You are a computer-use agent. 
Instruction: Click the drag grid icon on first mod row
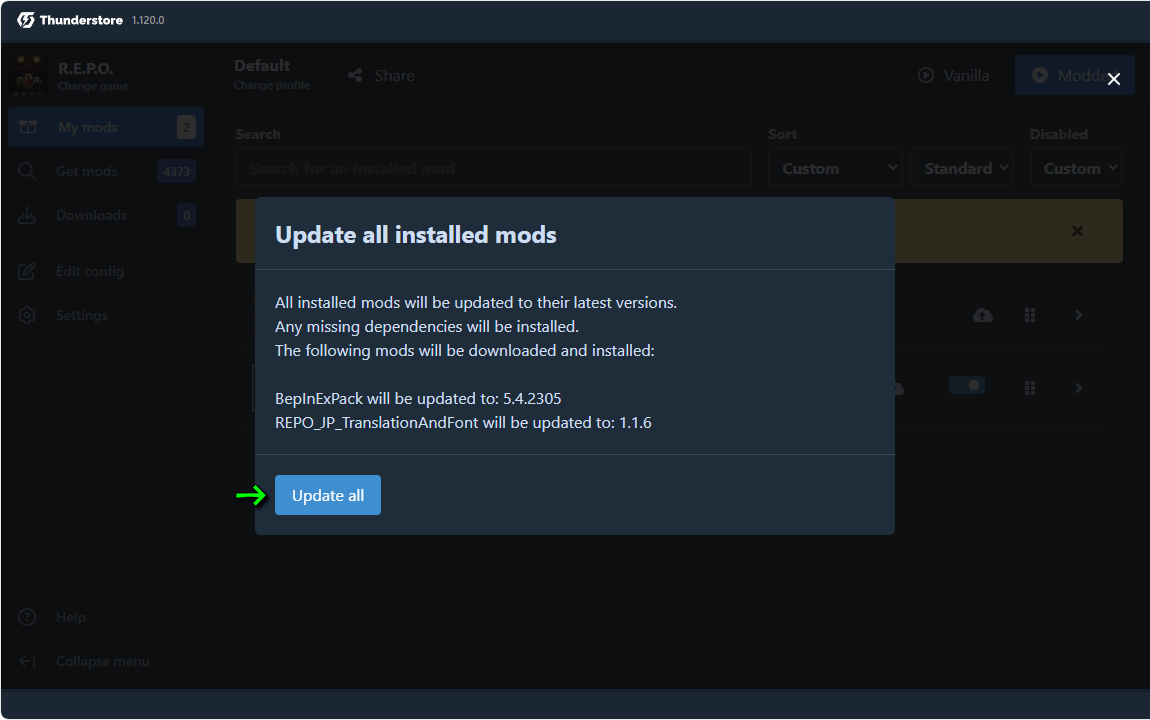tap(1030, 315)
